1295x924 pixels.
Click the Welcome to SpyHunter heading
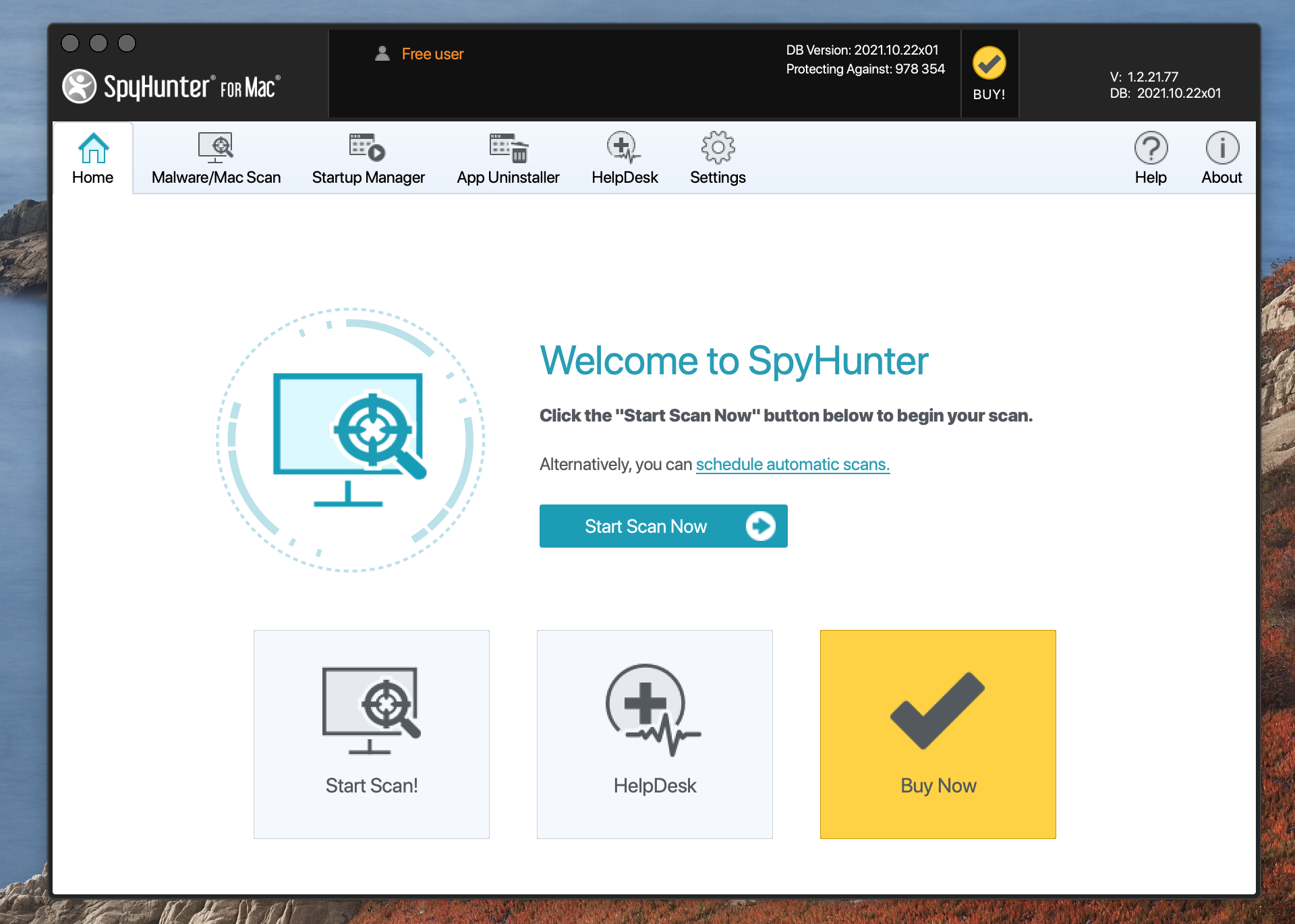point(734,361)
